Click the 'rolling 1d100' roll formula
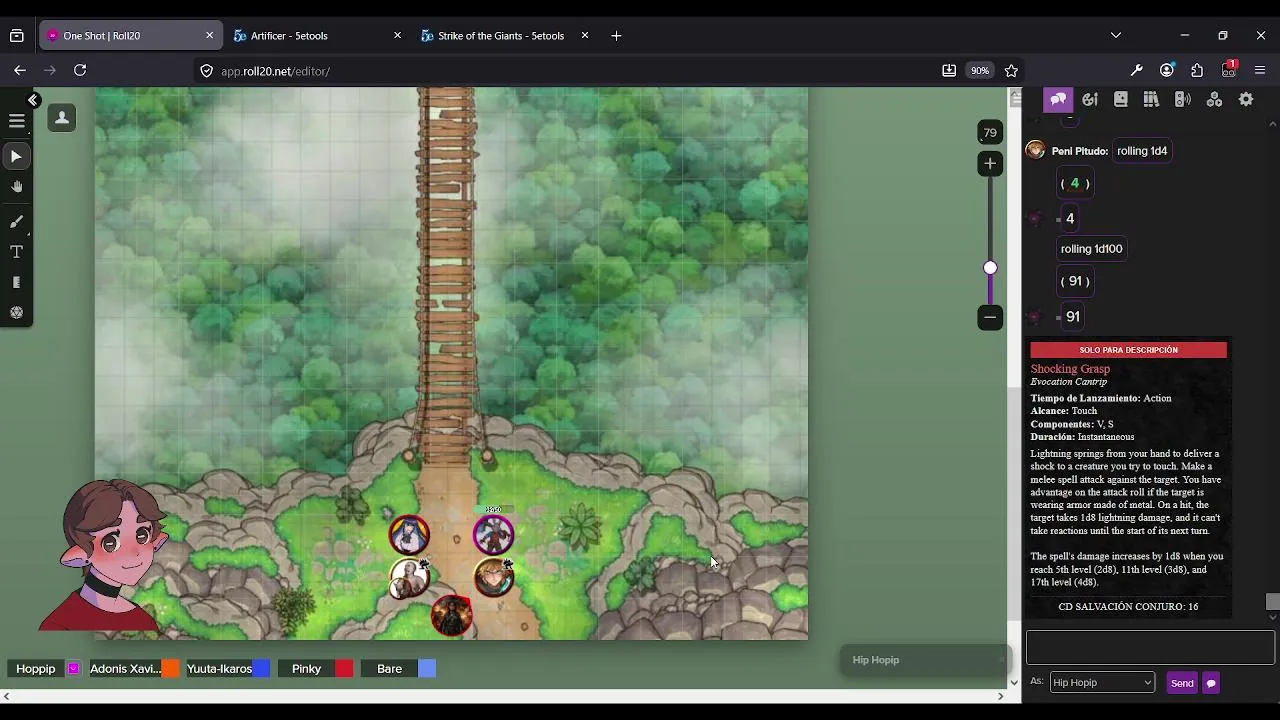 click(x=1091, y=249)
